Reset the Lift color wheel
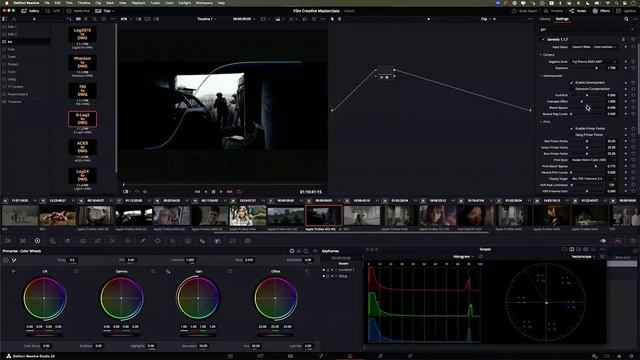This screenshot has height=360, width=640. pyautogui.click(x=76, y=271)
